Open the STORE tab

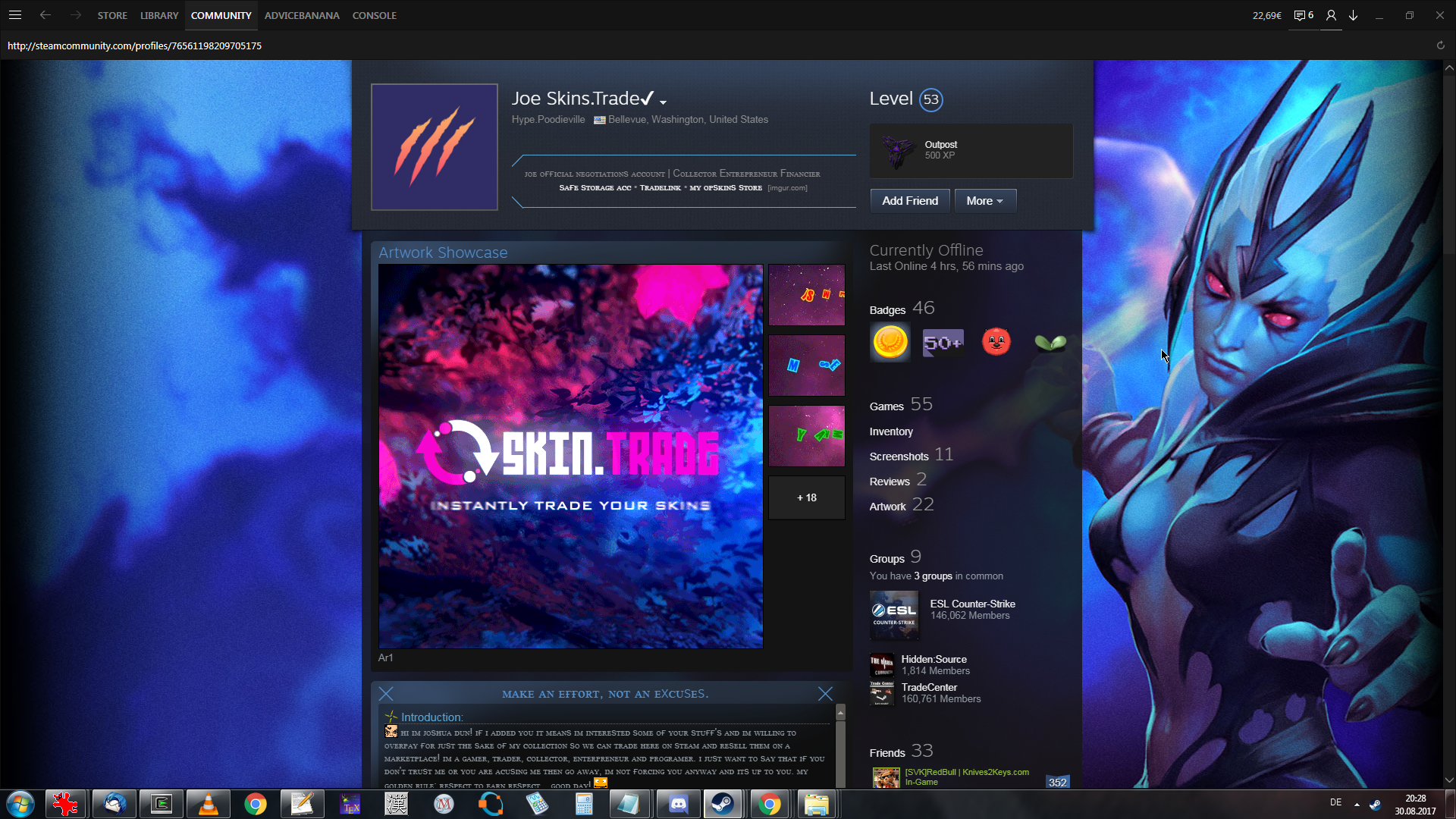[x=112, y=15]
